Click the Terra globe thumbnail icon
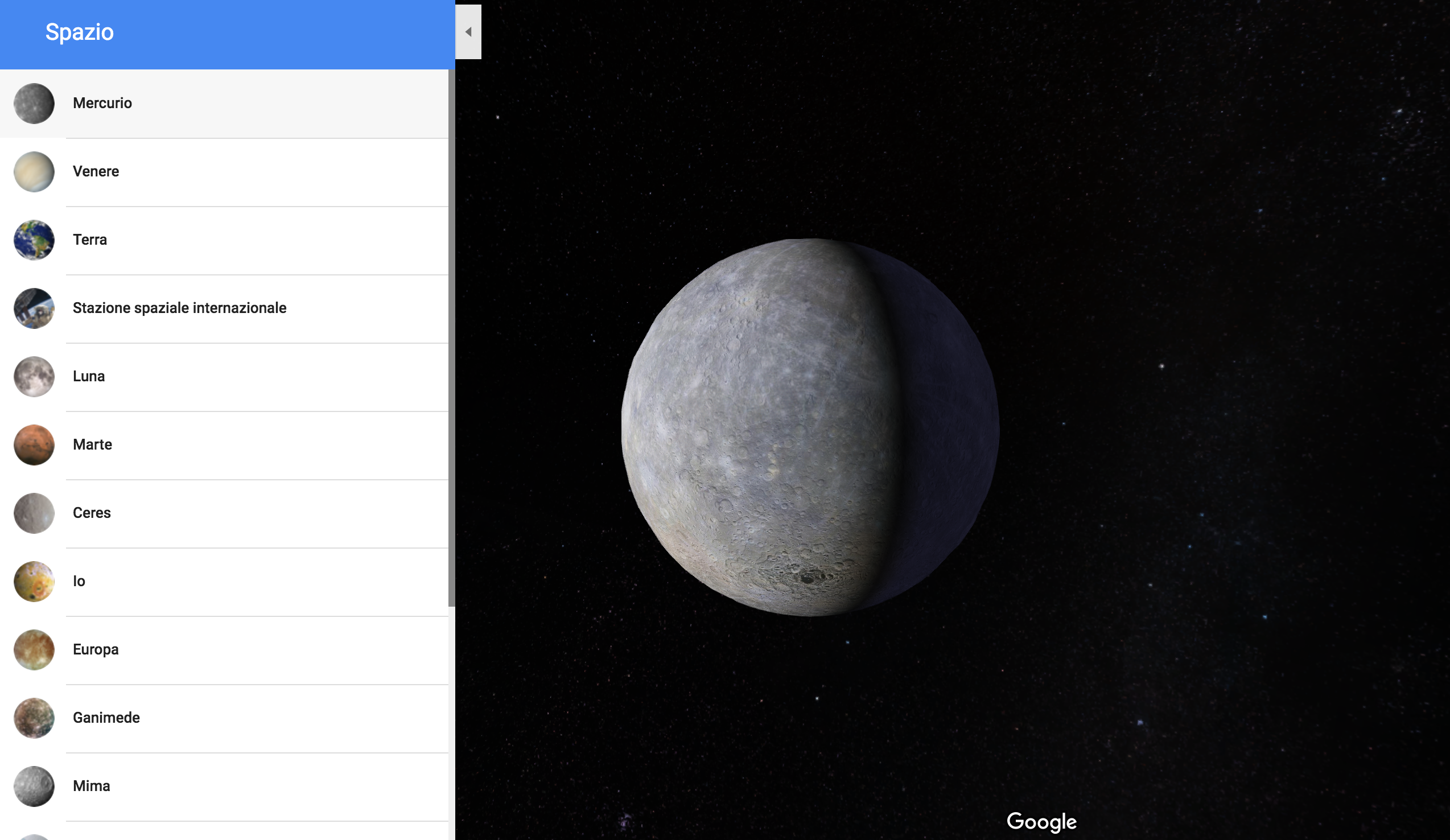 point(34,240)
